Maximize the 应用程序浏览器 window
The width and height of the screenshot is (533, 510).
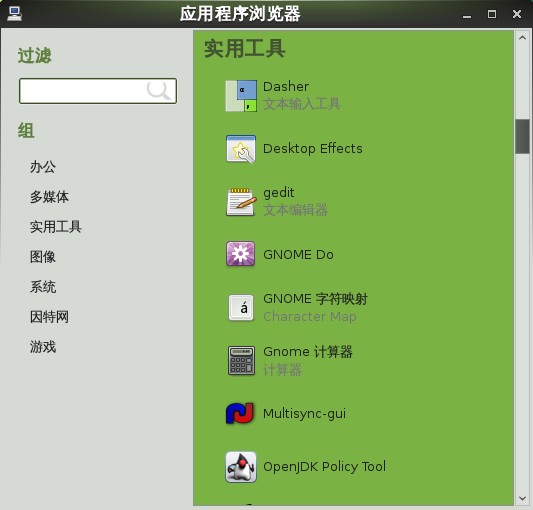point(492,14)
